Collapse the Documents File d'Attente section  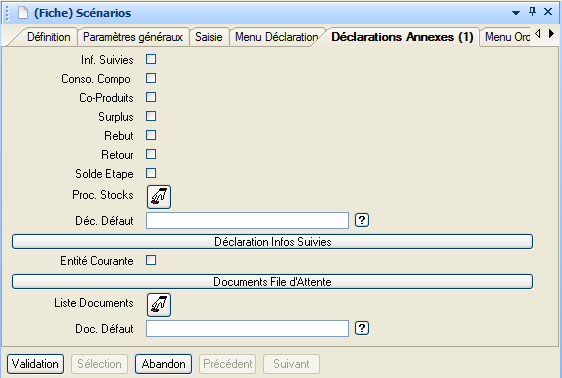(x=272, y=282)
